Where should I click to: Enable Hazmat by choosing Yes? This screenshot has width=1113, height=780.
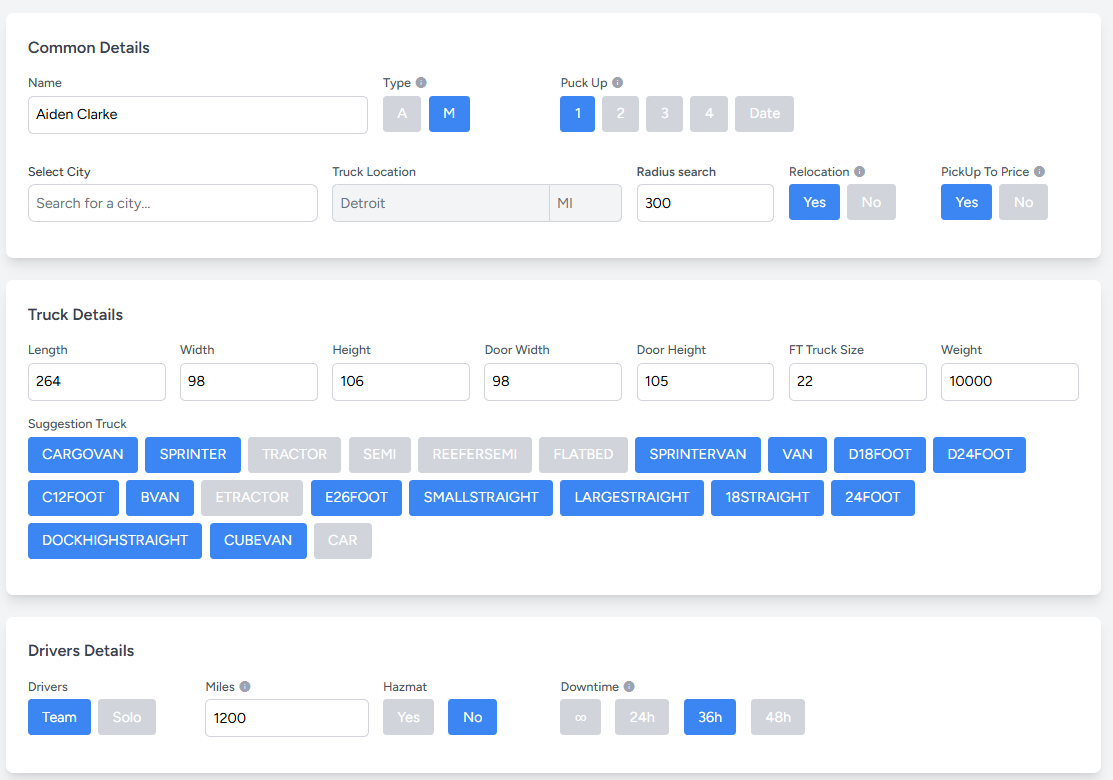click(408, 717)
